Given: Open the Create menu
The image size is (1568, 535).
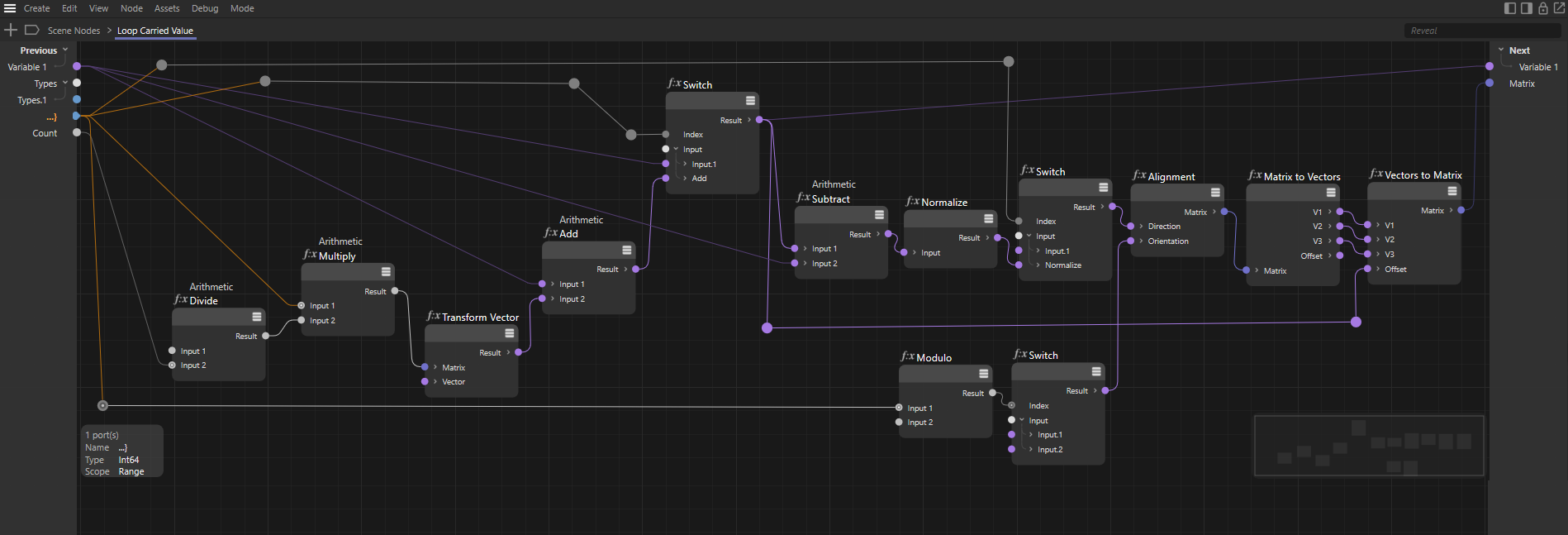Looking at the screenshot, I should pyautogui.click(x=36, y=8).
